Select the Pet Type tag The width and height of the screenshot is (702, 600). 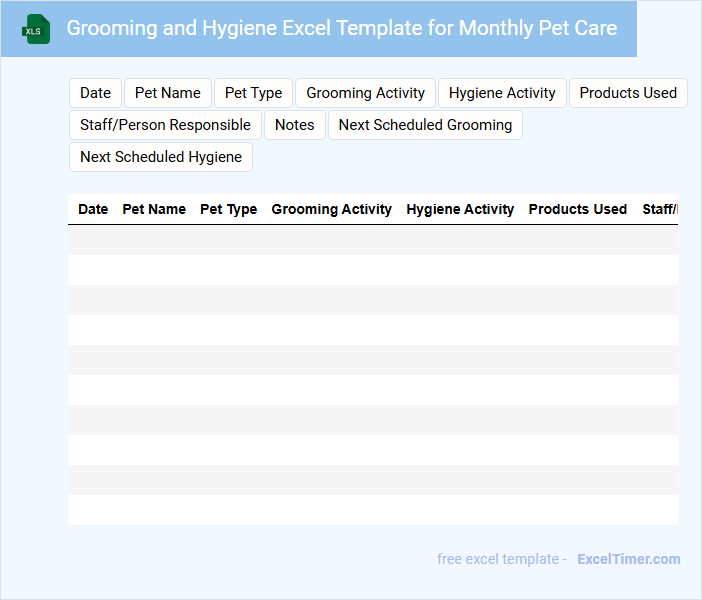click(253, 93)
